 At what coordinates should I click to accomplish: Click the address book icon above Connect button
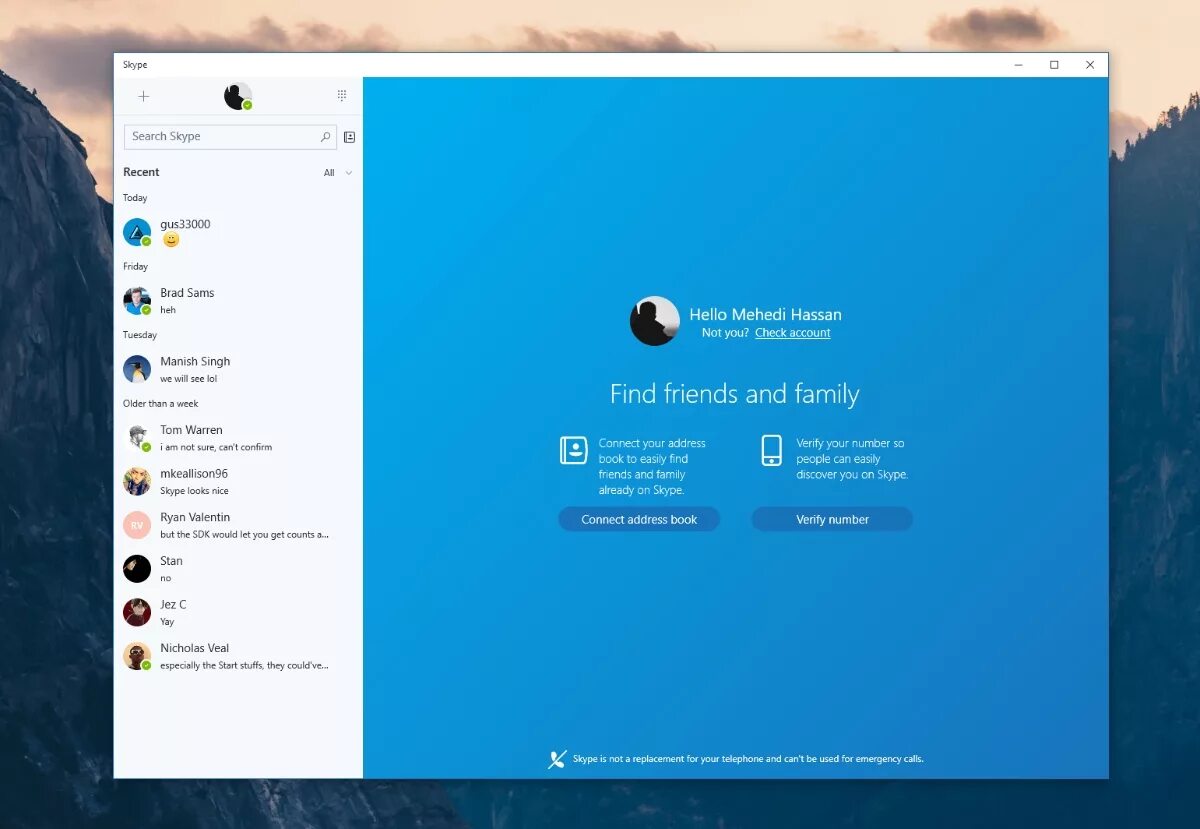tap(573, 450)
